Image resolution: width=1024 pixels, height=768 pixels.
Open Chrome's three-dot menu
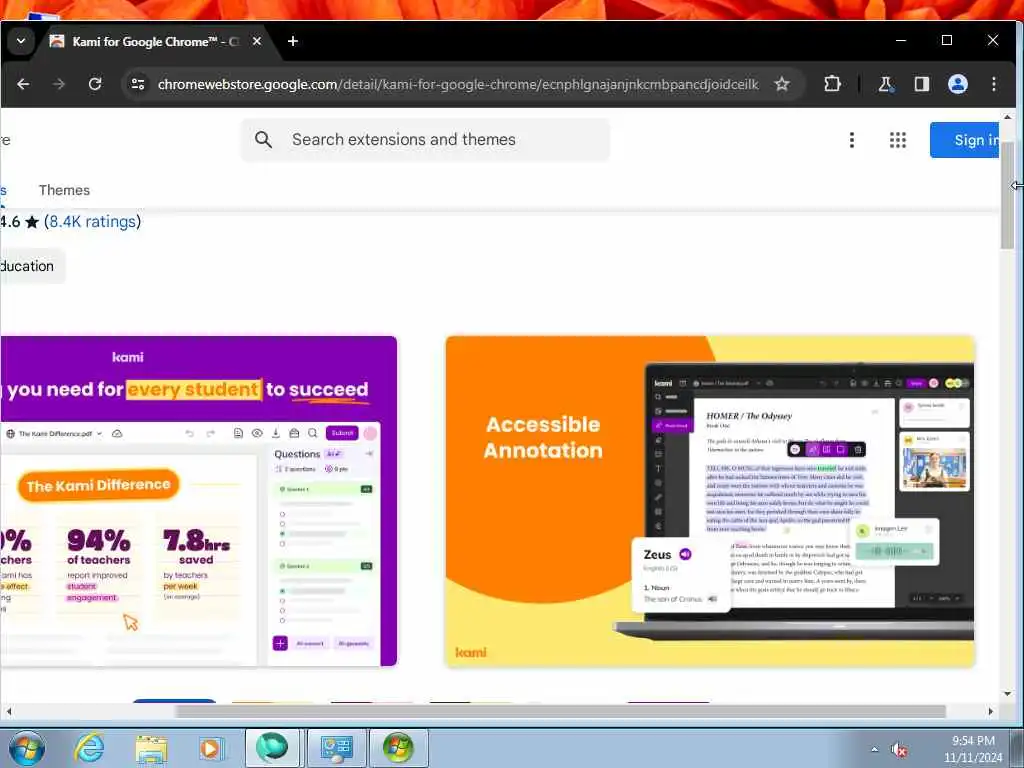[993, 84]
